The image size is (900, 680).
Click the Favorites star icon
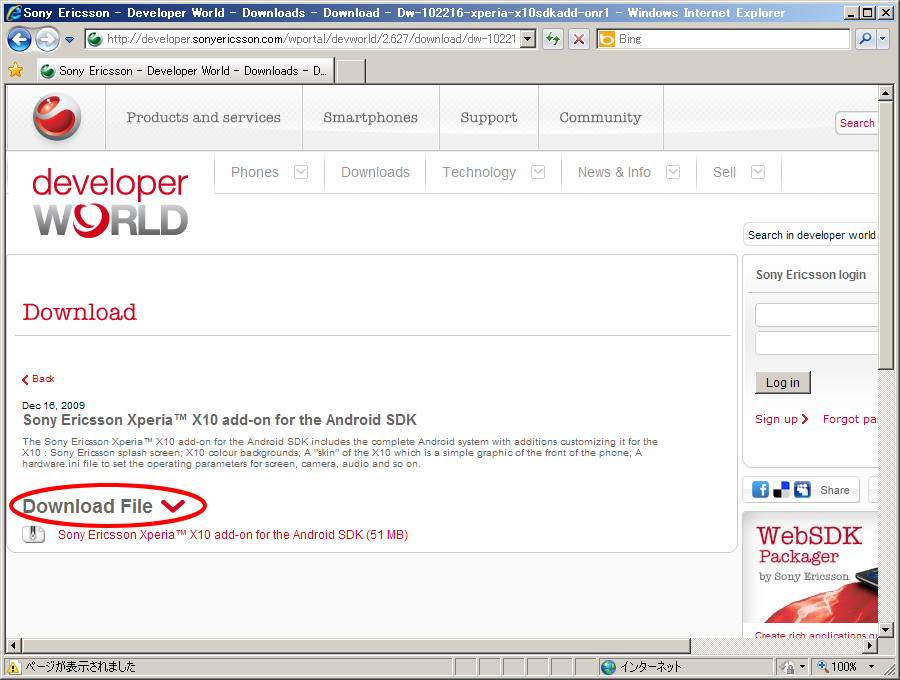[x=15, y=71]
